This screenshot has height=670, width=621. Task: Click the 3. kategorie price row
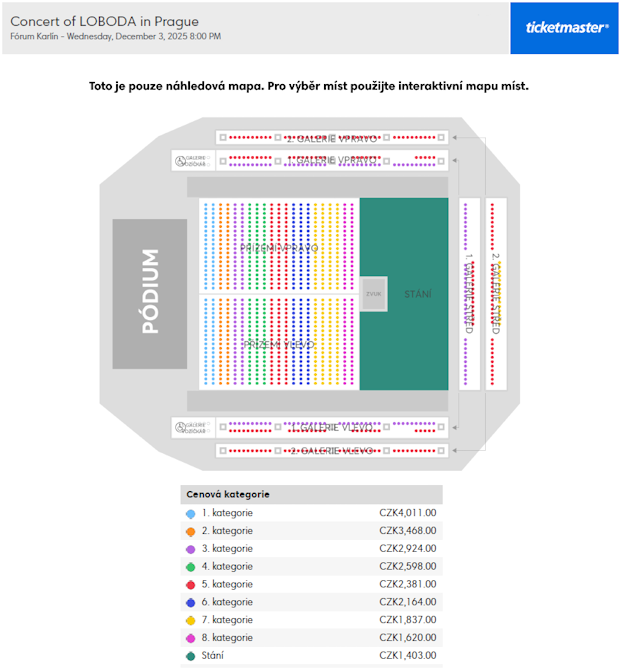311,549
